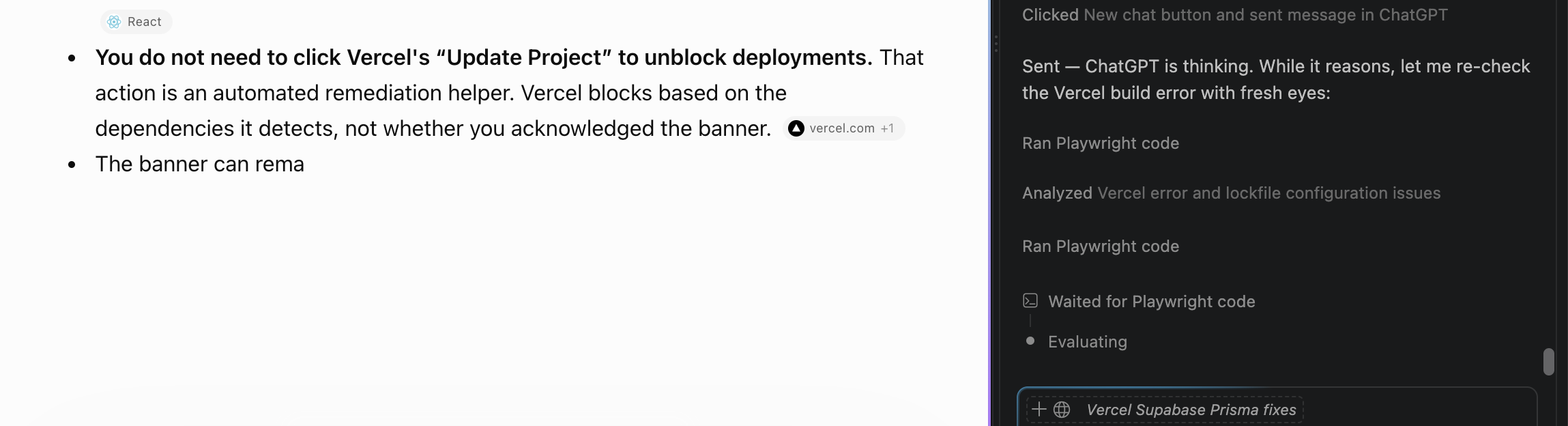Select the Evaluating status text
Screen dimensions: 1568x426
(x=1087, y=342)
